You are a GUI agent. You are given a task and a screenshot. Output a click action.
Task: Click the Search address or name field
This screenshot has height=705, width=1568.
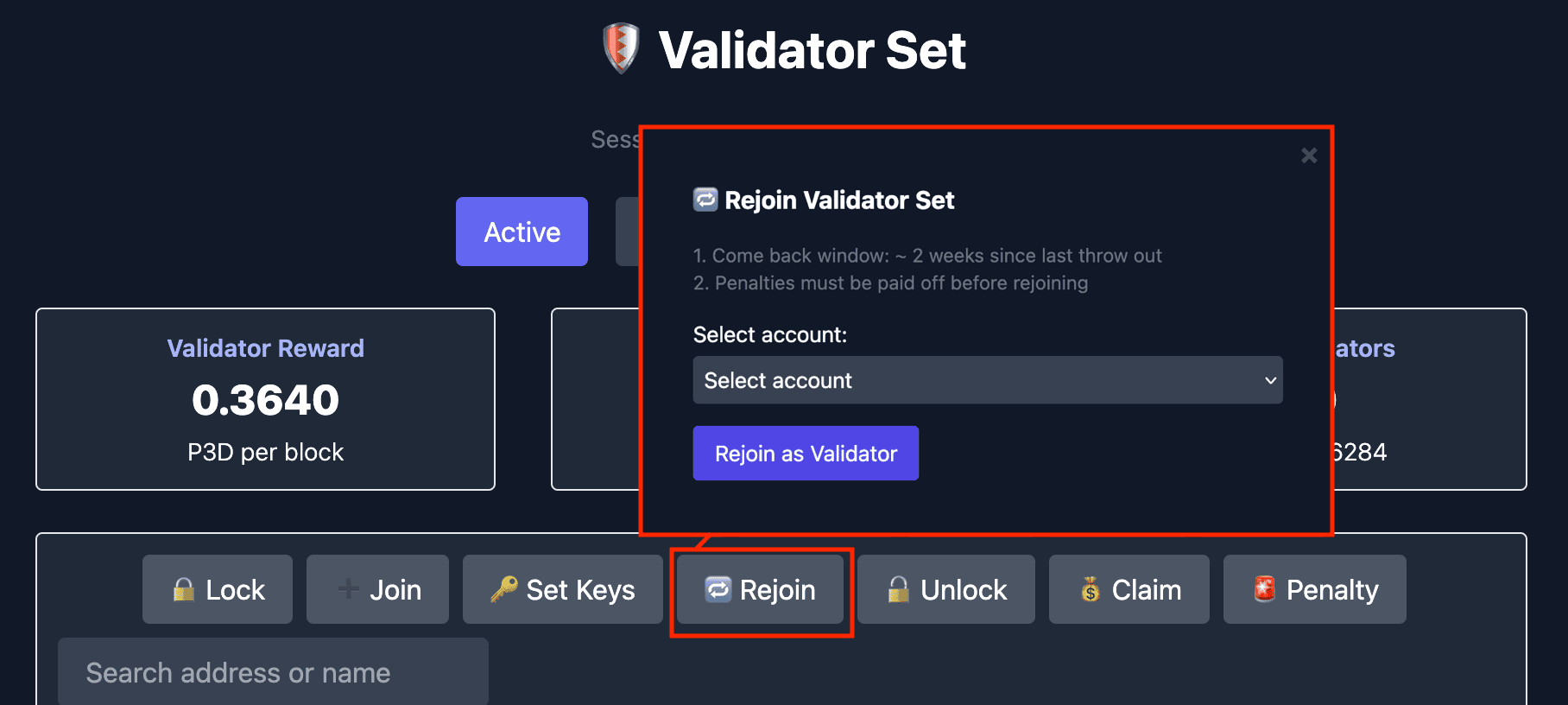[x=273, y=672]
